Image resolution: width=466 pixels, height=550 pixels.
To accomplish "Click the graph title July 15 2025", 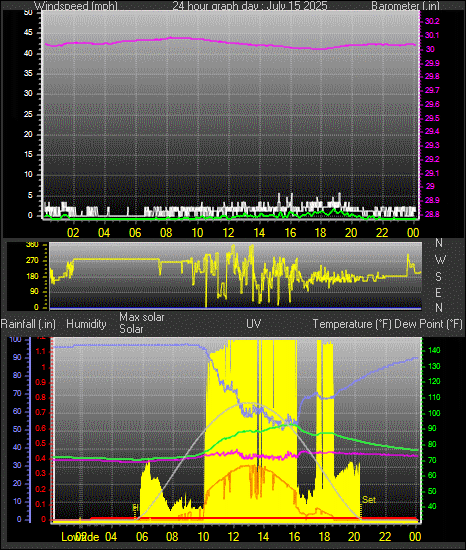I will click(x=250, y=6).
